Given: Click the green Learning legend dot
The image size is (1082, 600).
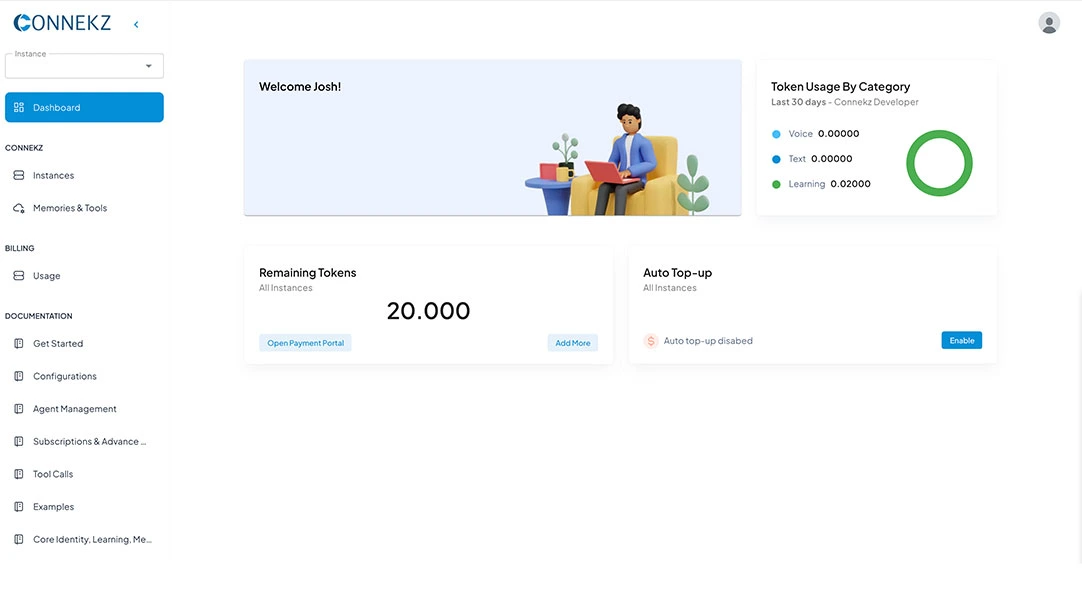Looking at the screenshot, I should 776,184.
